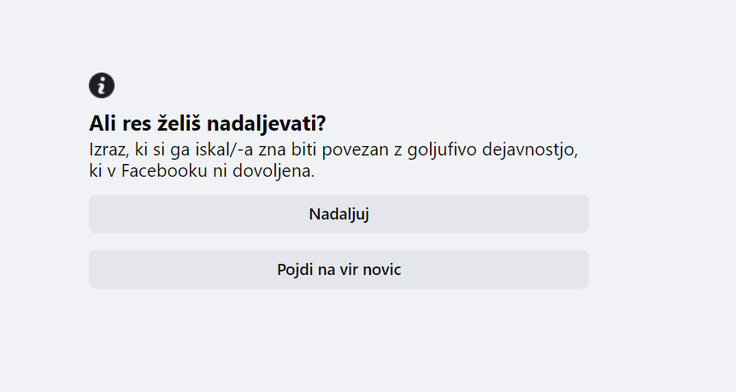Click the phrase iskal/-a in the description
Image resolution: width=736 pixels, height=392 pixels.
click(224, 150)
